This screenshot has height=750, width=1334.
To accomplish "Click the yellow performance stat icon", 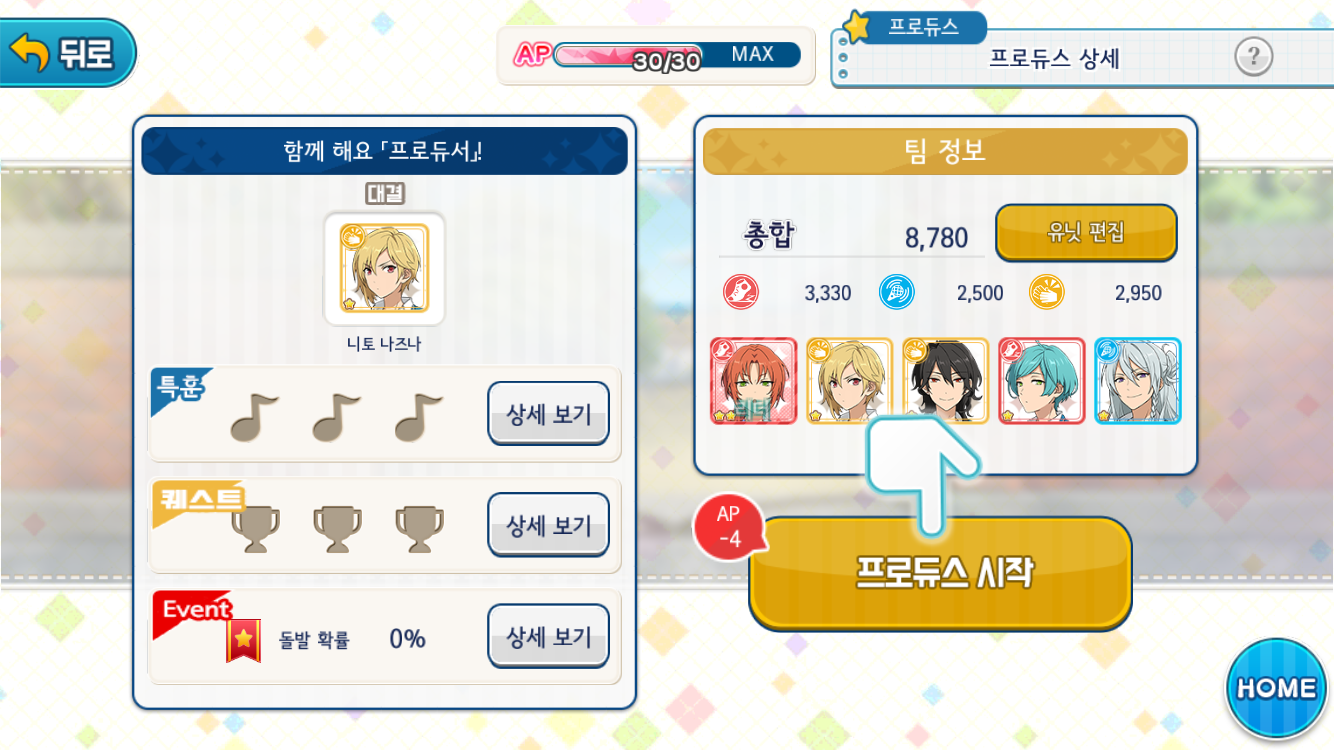I will click(1047, 293).
